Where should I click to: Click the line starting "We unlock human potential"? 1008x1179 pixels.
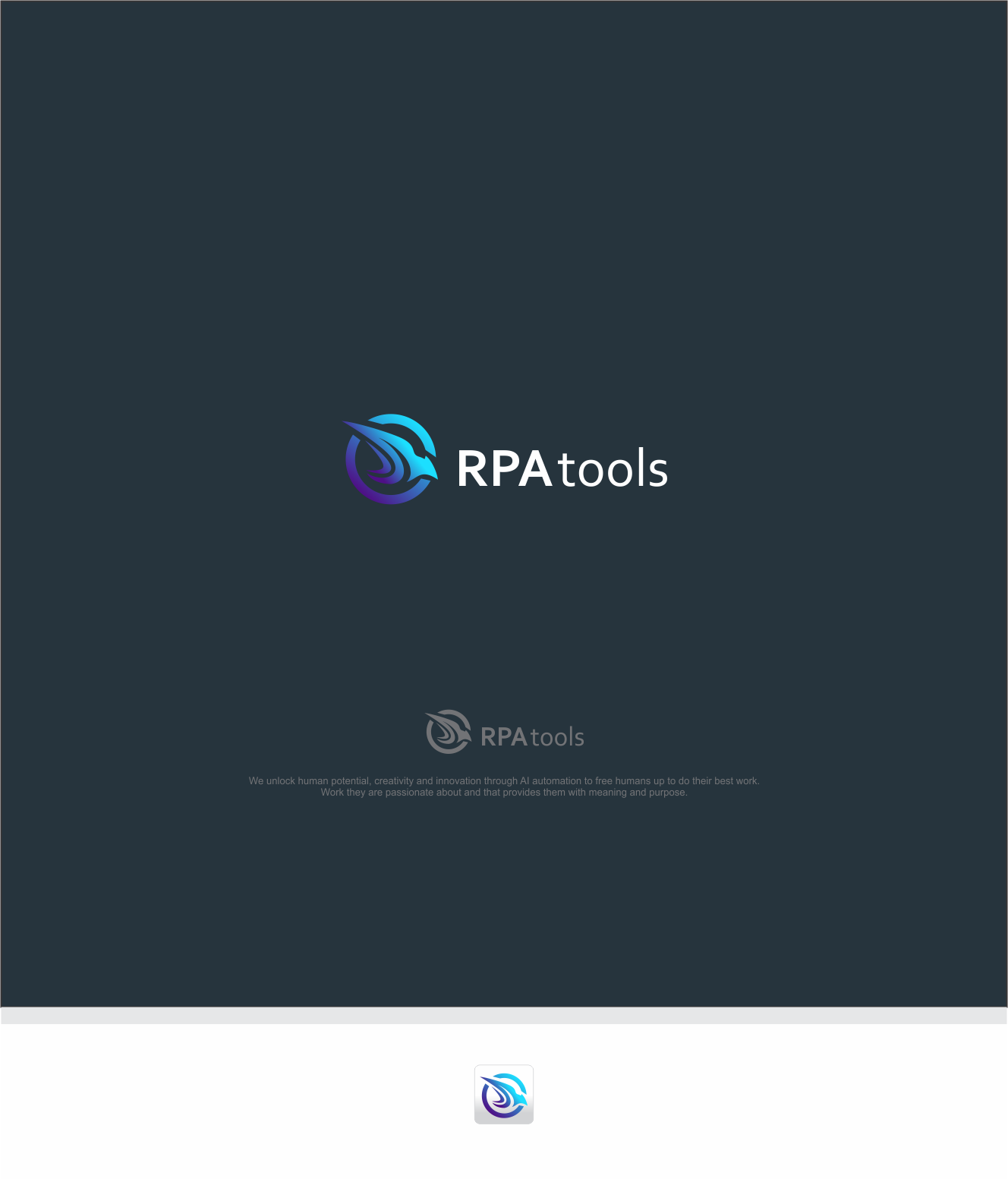[504, 780]
